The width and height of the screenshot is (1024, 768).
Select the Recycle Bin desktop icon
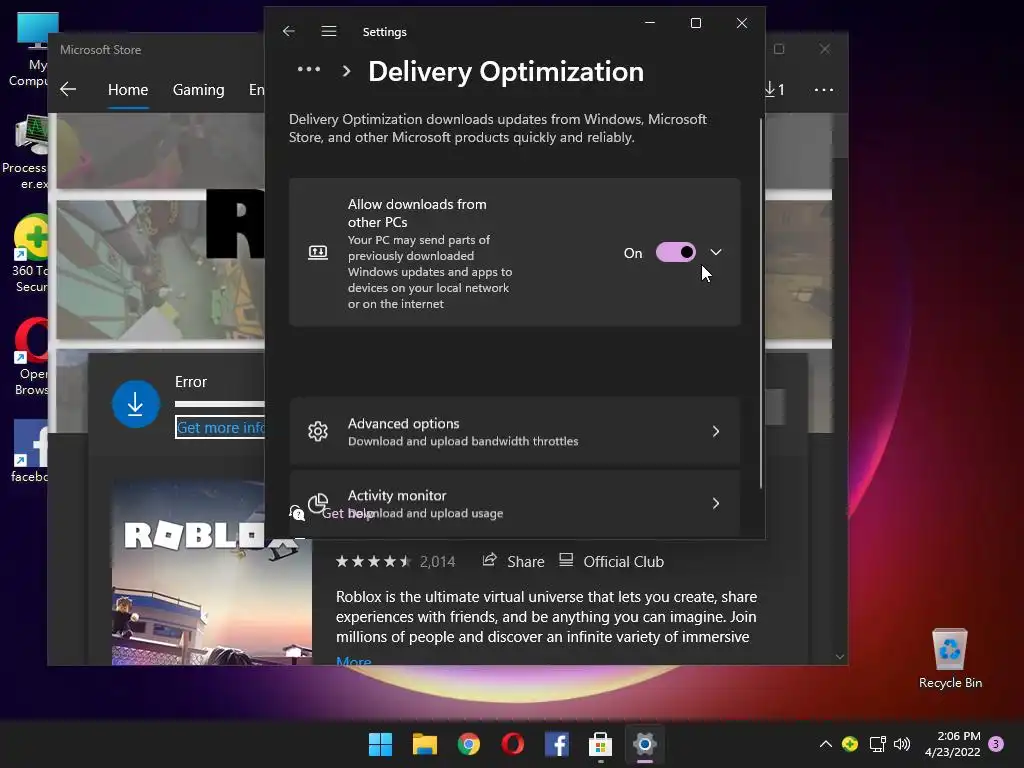coord(950,658)
